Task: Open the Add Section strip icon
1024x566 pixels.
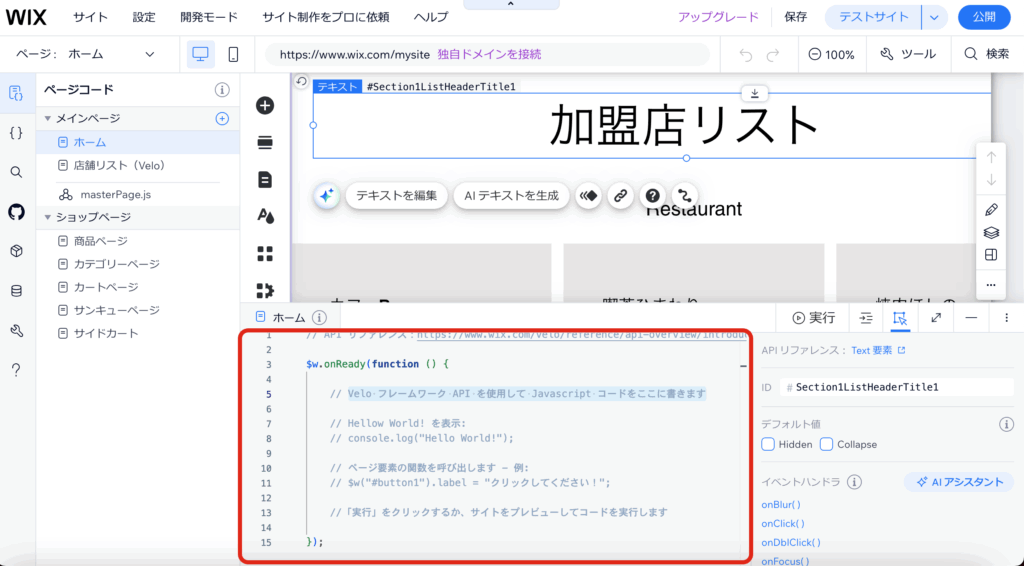Action: pos(265,142)
